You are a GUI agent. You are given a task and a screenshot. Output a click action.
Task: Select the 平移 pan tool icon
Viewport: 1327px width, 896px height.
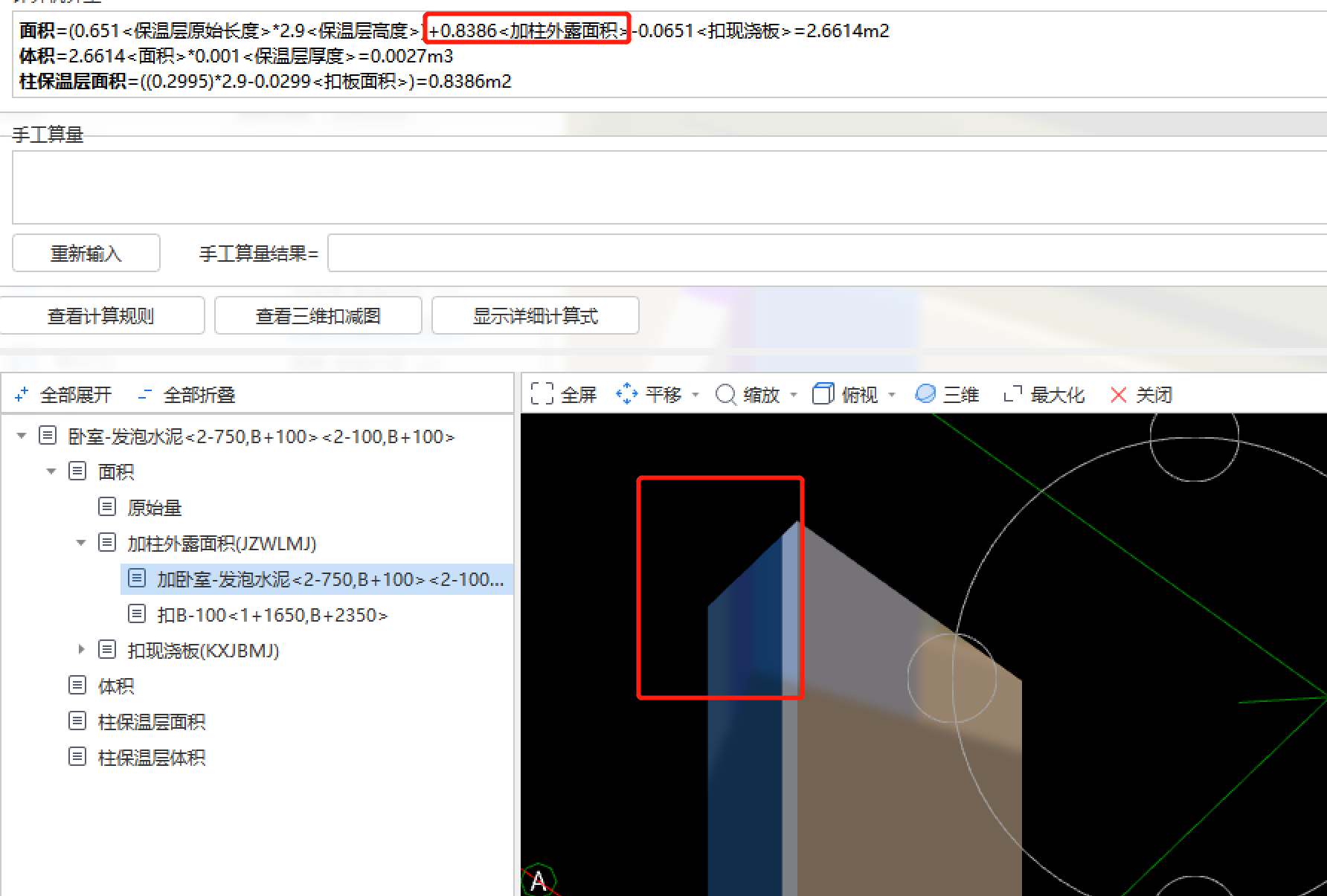627,394
